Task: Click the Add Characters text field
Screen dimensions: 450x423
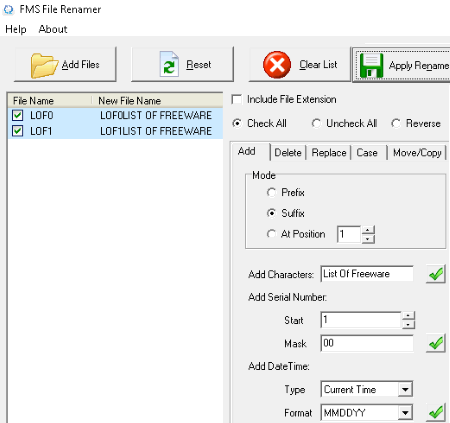Action: pos(367,274)
